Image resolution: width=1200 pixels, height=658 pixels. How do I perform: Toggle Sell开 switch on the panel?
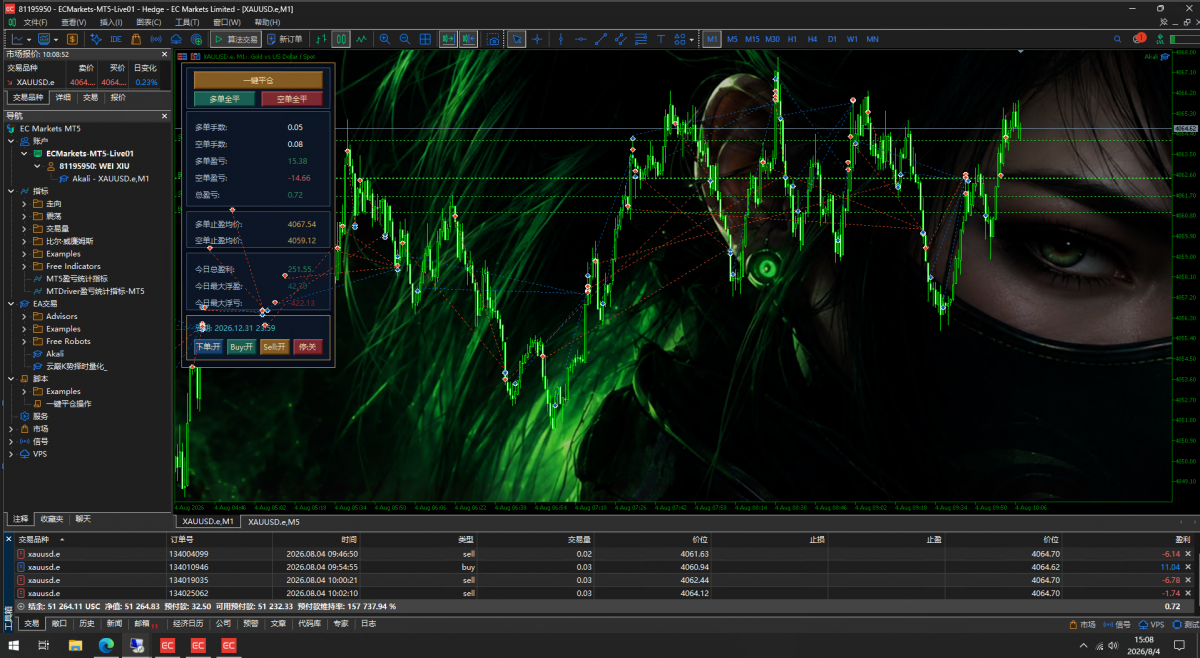coord(275,347)
